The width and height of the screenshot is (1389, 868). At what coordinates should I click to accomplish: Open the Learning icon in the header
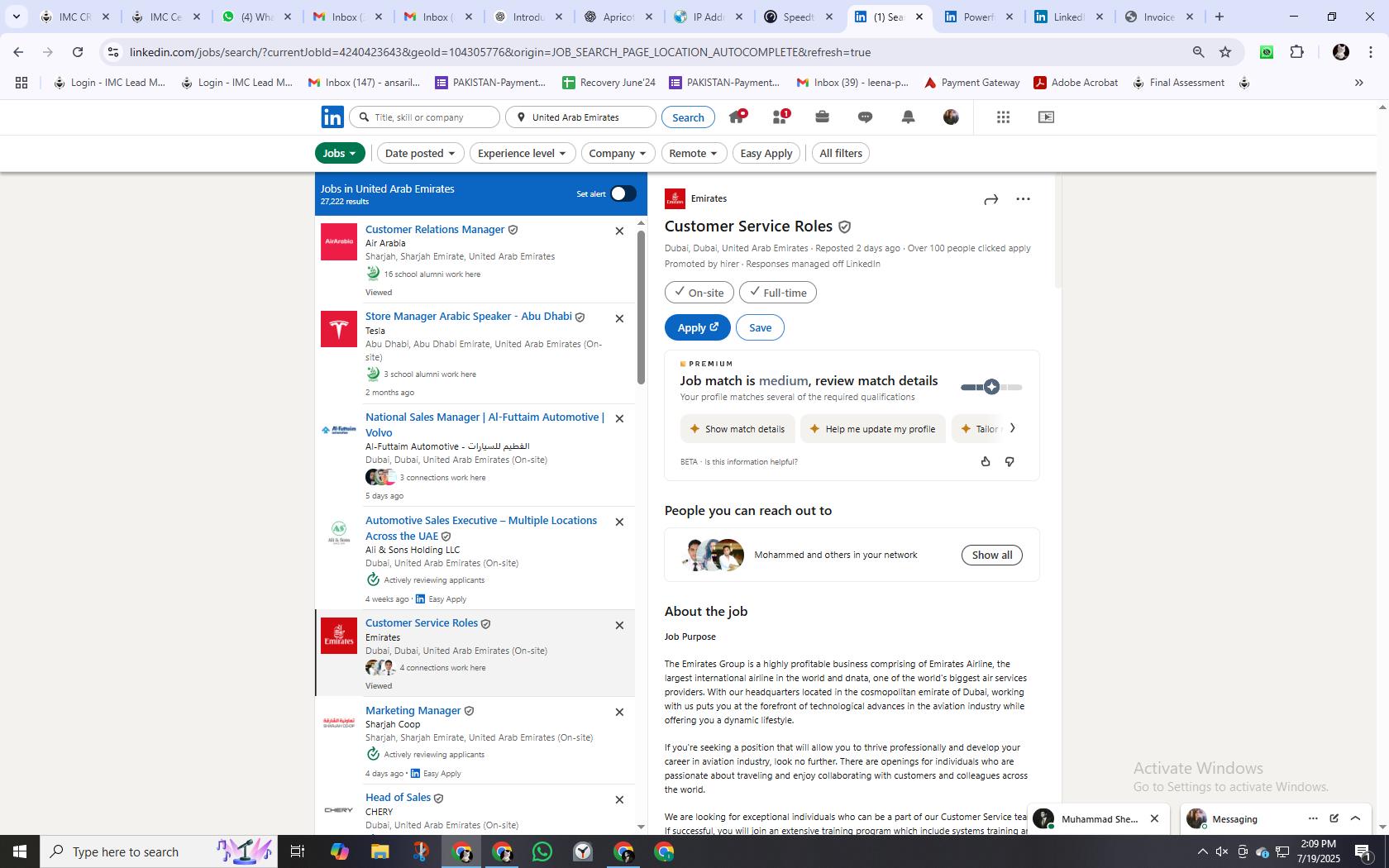tap(1046, 117)
